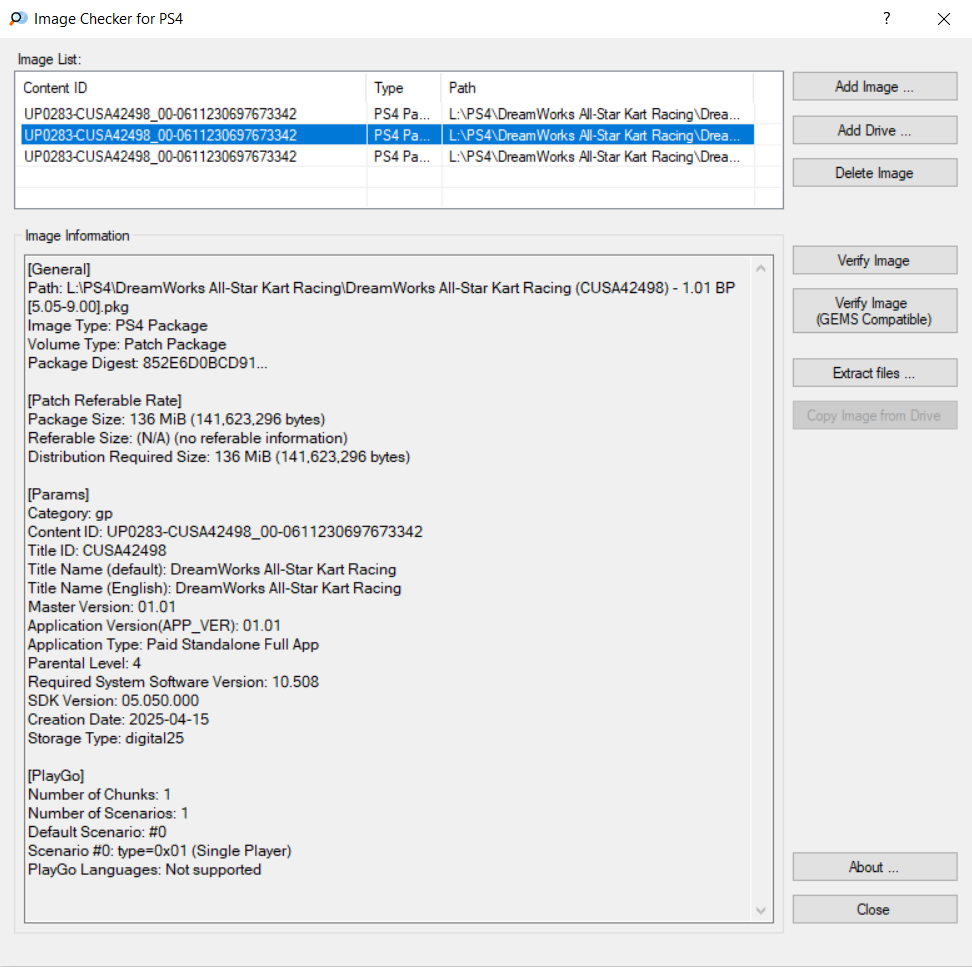Sort the list by Content ID column header

(x=192, y=88)
